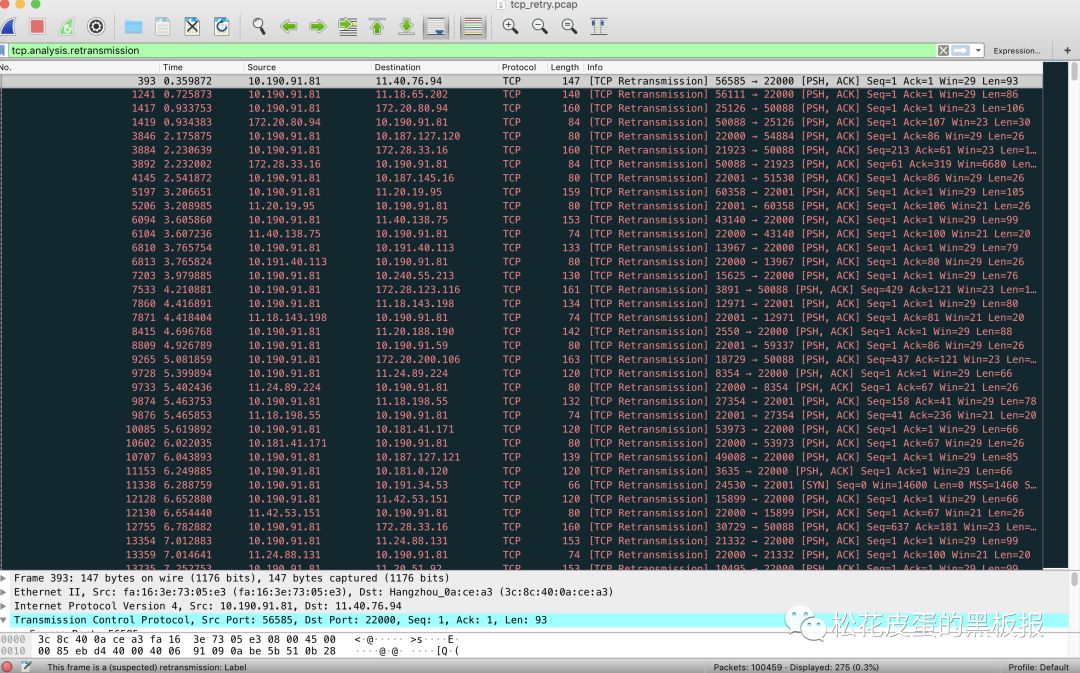Toggle packet colorizing rules icon
The height and width of the screenshot is (673, 1080).
(x=473, y=27)
